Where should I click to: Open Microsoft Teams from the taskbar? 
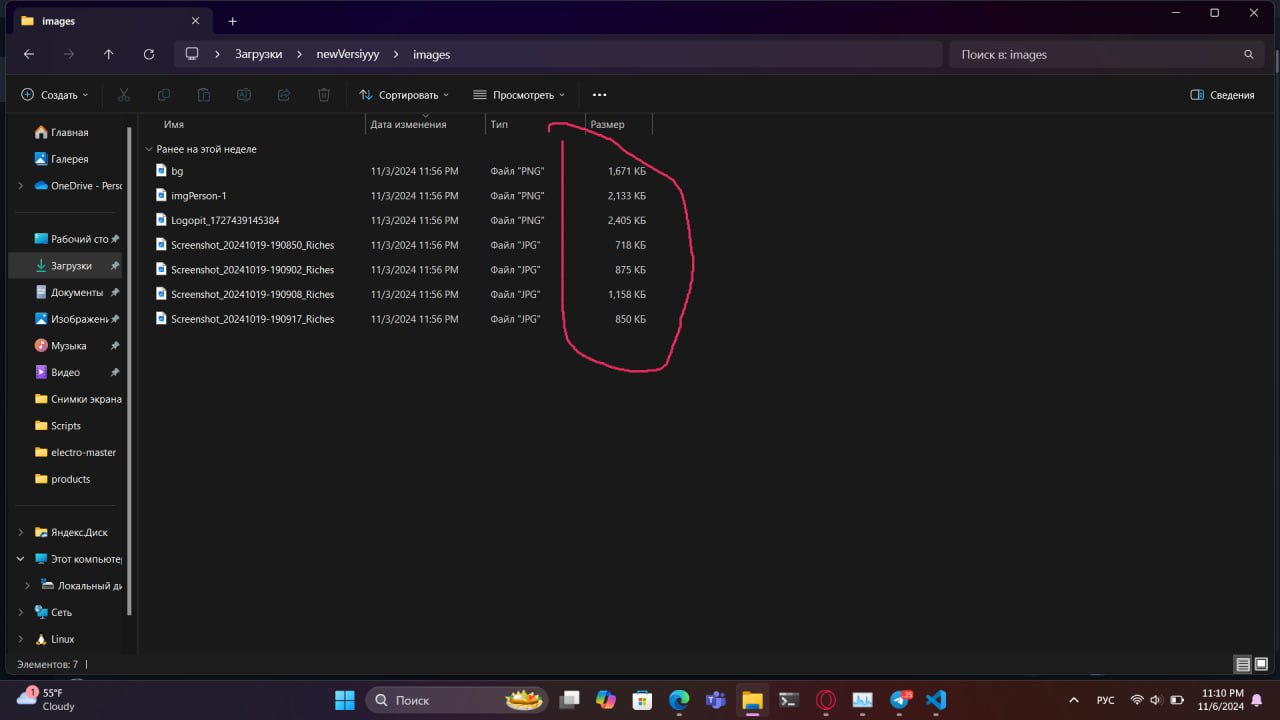(x=716, y=700)
